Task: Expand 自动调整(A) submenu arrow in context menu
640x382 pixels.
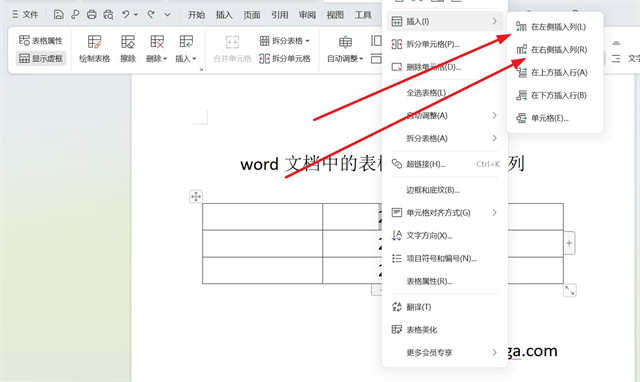Action: tap(494, 115)
